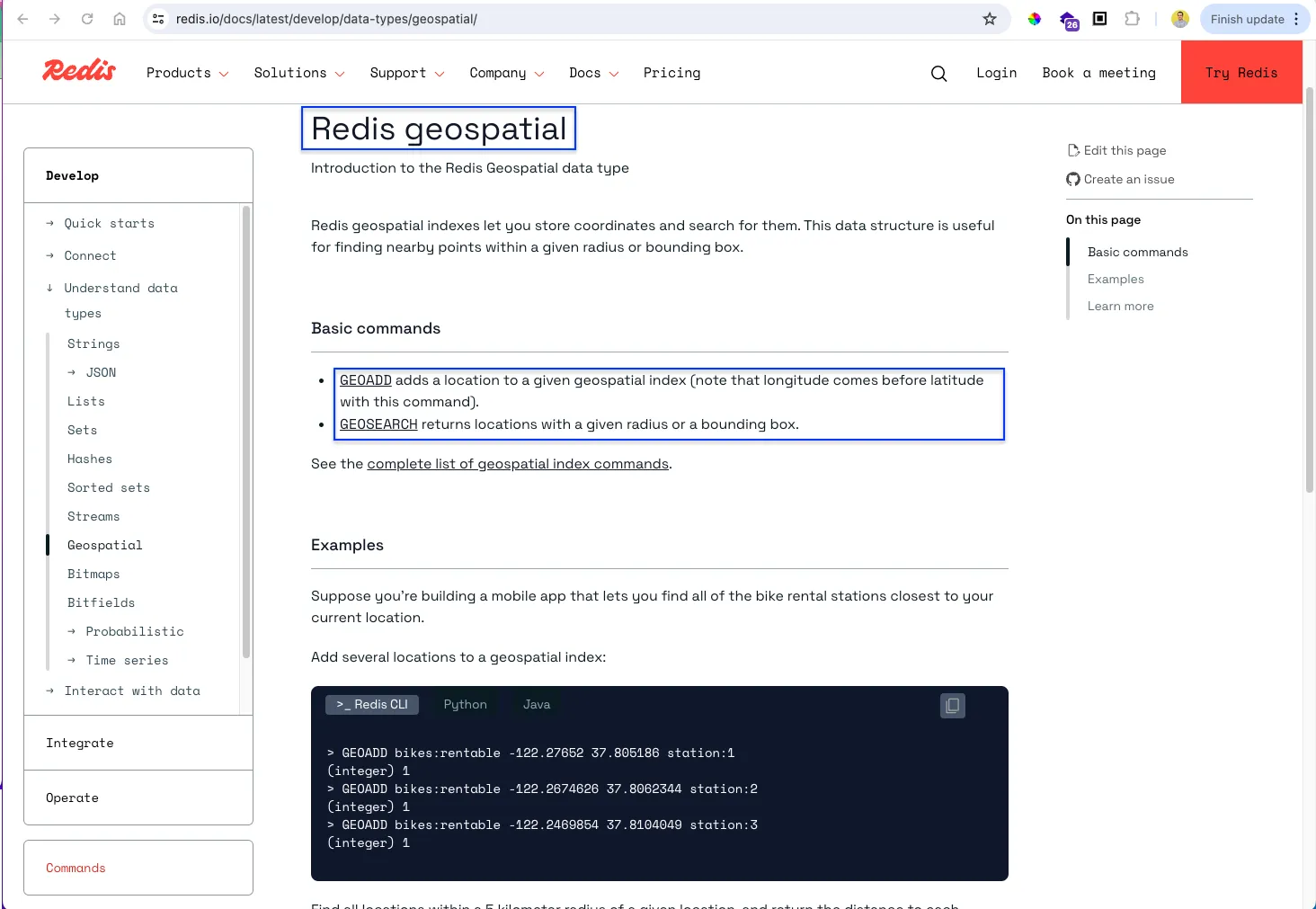Viewport: 1316px width, 909px height.
Task: Click the browser address bar URL
Action: pos(326,19)
